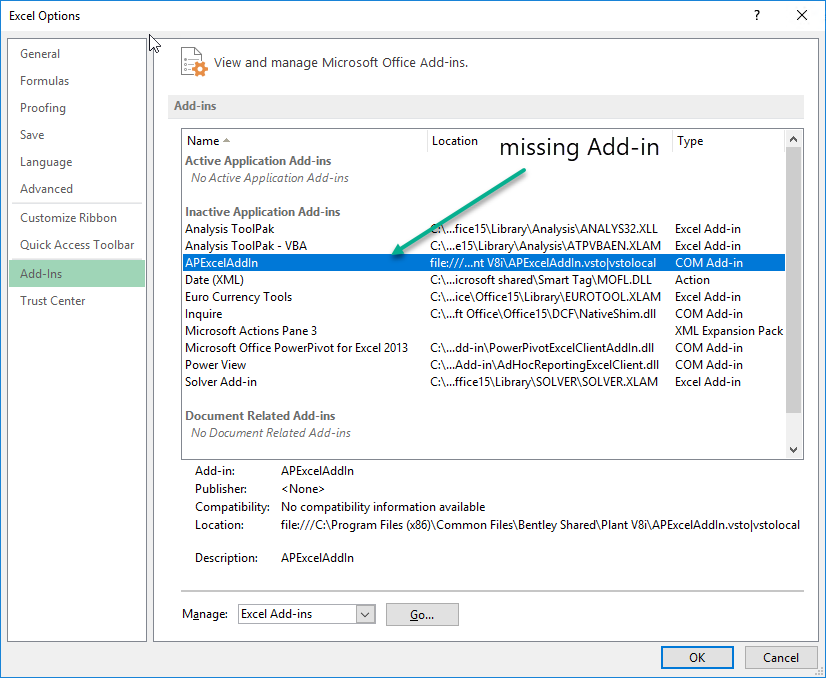826x678 pixels.
Task: Select Analysis ToolPak - VBA add-in
Action: coord(484,245)
